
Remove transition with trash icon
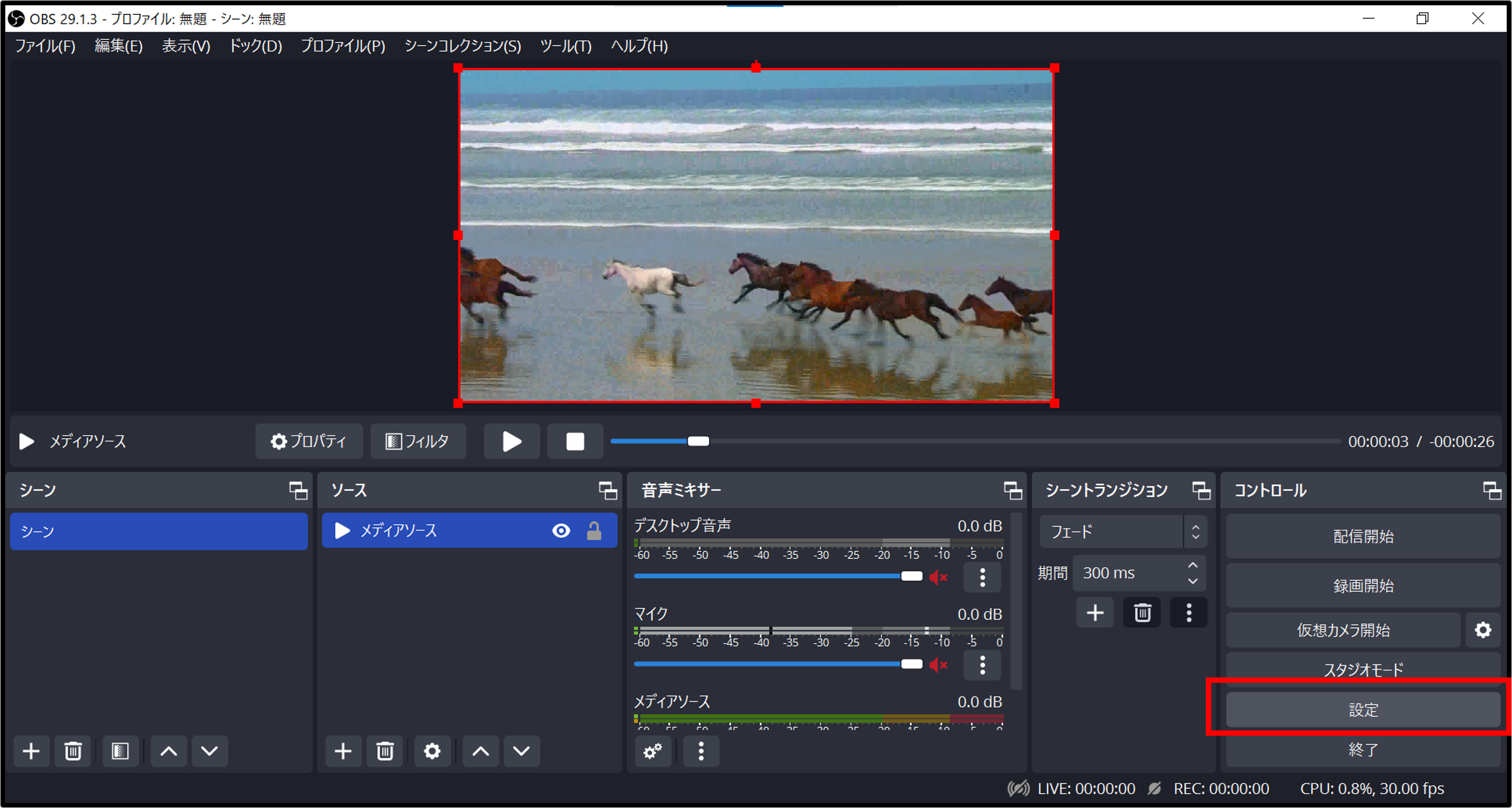pyautogui.click(x=1142, y=613)
